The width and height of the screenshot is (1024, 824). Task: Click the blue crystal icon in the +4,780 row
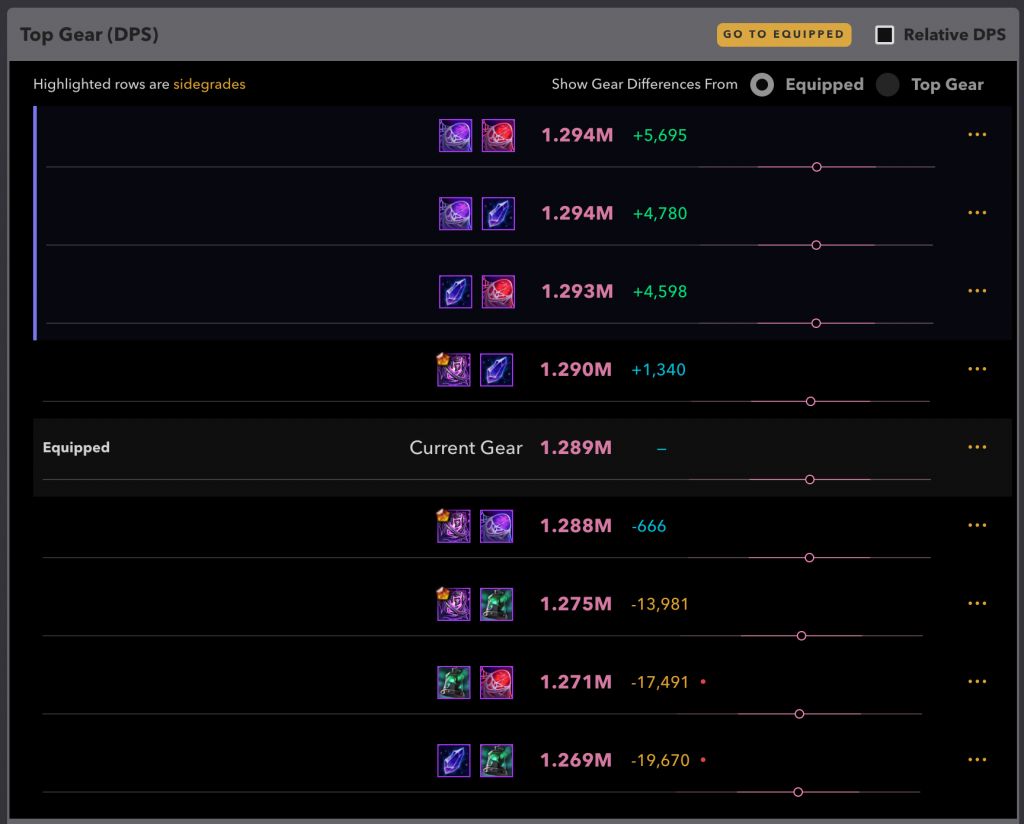[498, 214]
